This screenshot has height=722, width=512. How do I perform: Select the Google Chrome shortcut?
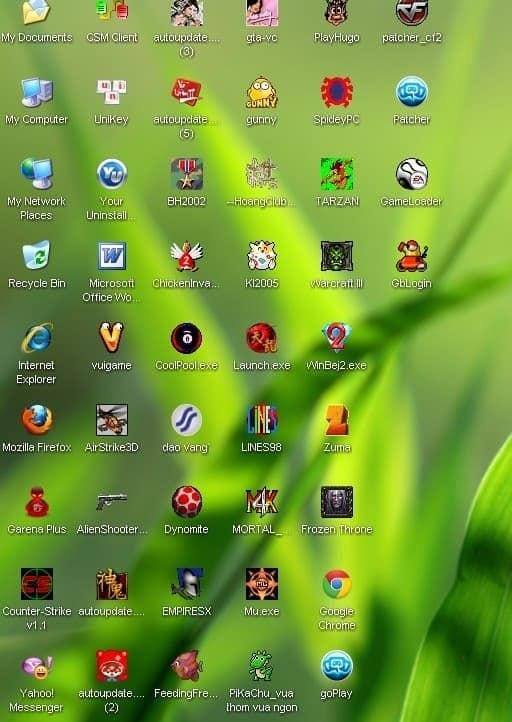pyautogui.click(x=337, y=584)
